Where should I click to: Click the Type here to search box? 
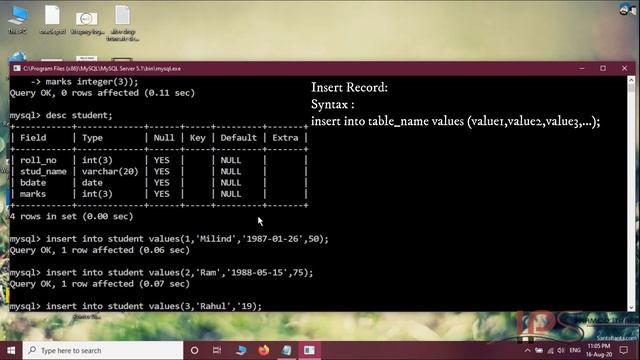pyautogui.click(x=103, y=350)
